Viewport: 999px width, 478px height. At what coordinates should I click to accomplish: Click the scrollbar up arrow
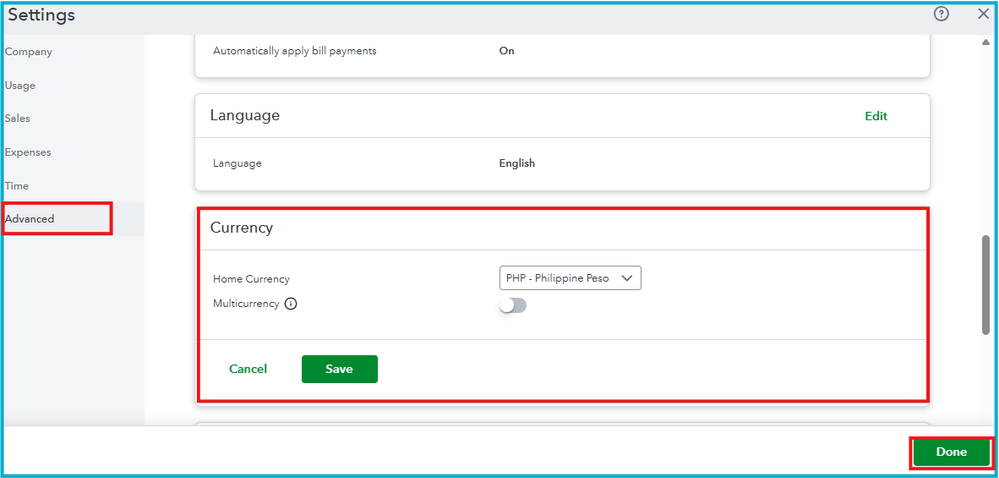point(986,43)
